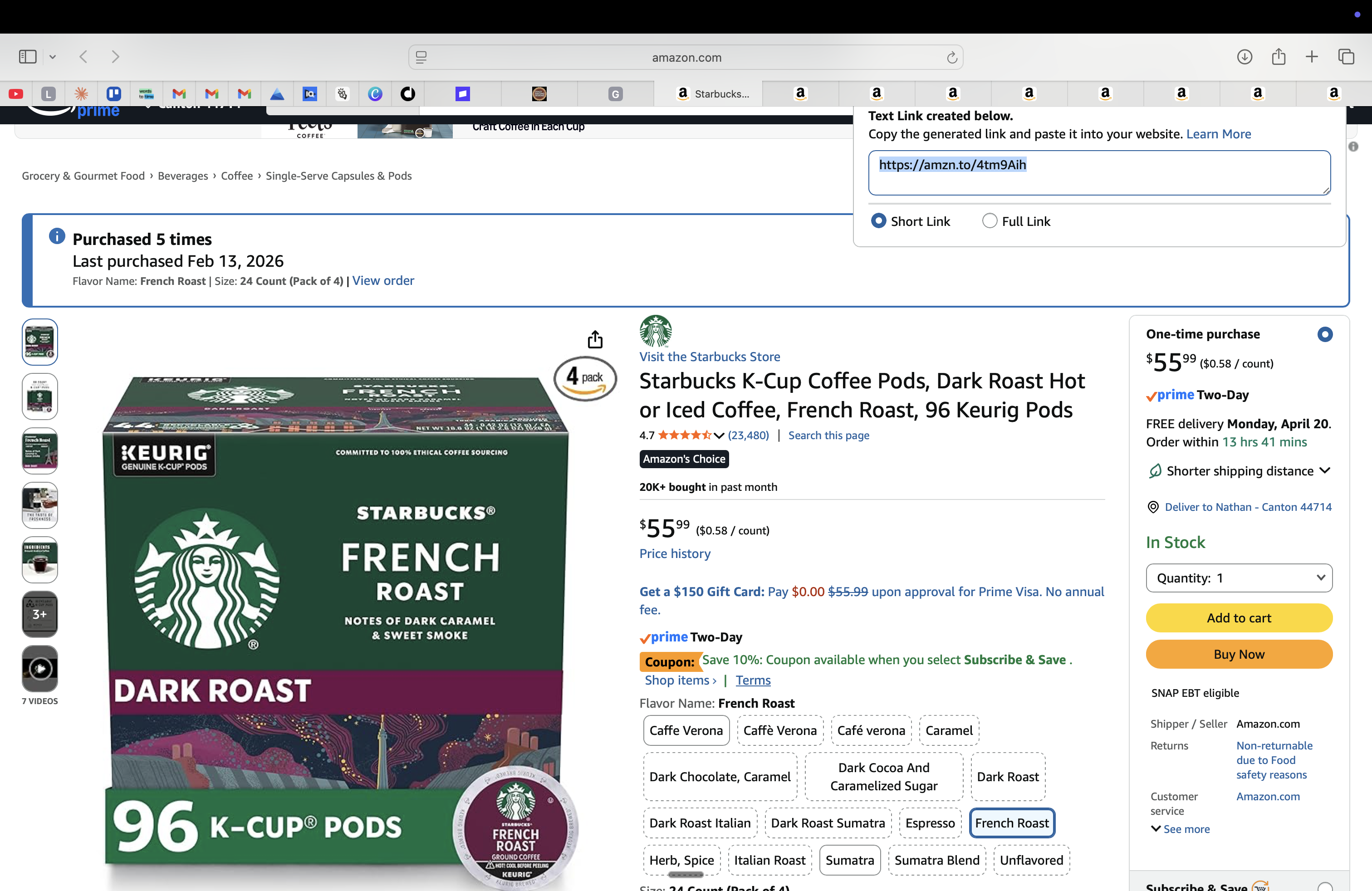1372x891 pixels.
Task: Reload the amazon.com page
Action: [952, 57]
